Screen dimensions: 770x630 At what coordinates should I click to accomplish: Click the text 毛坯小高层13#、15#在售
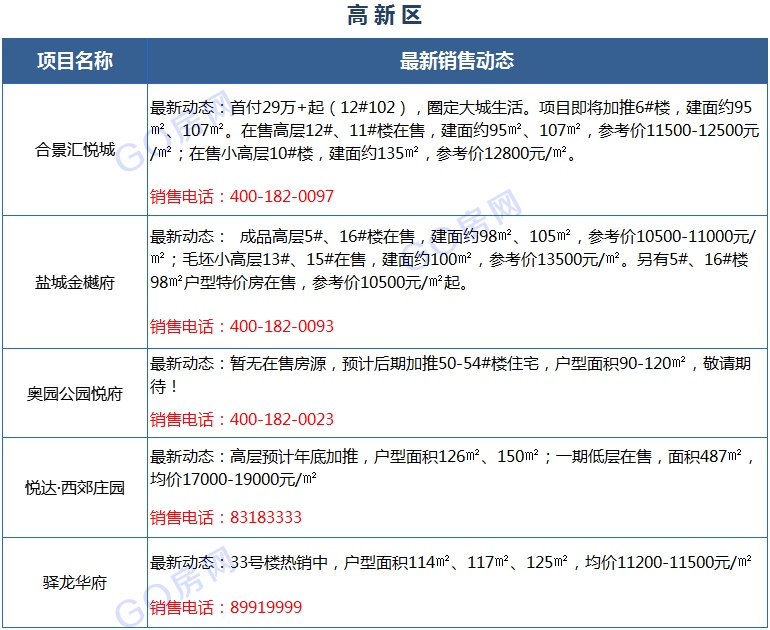274,259
